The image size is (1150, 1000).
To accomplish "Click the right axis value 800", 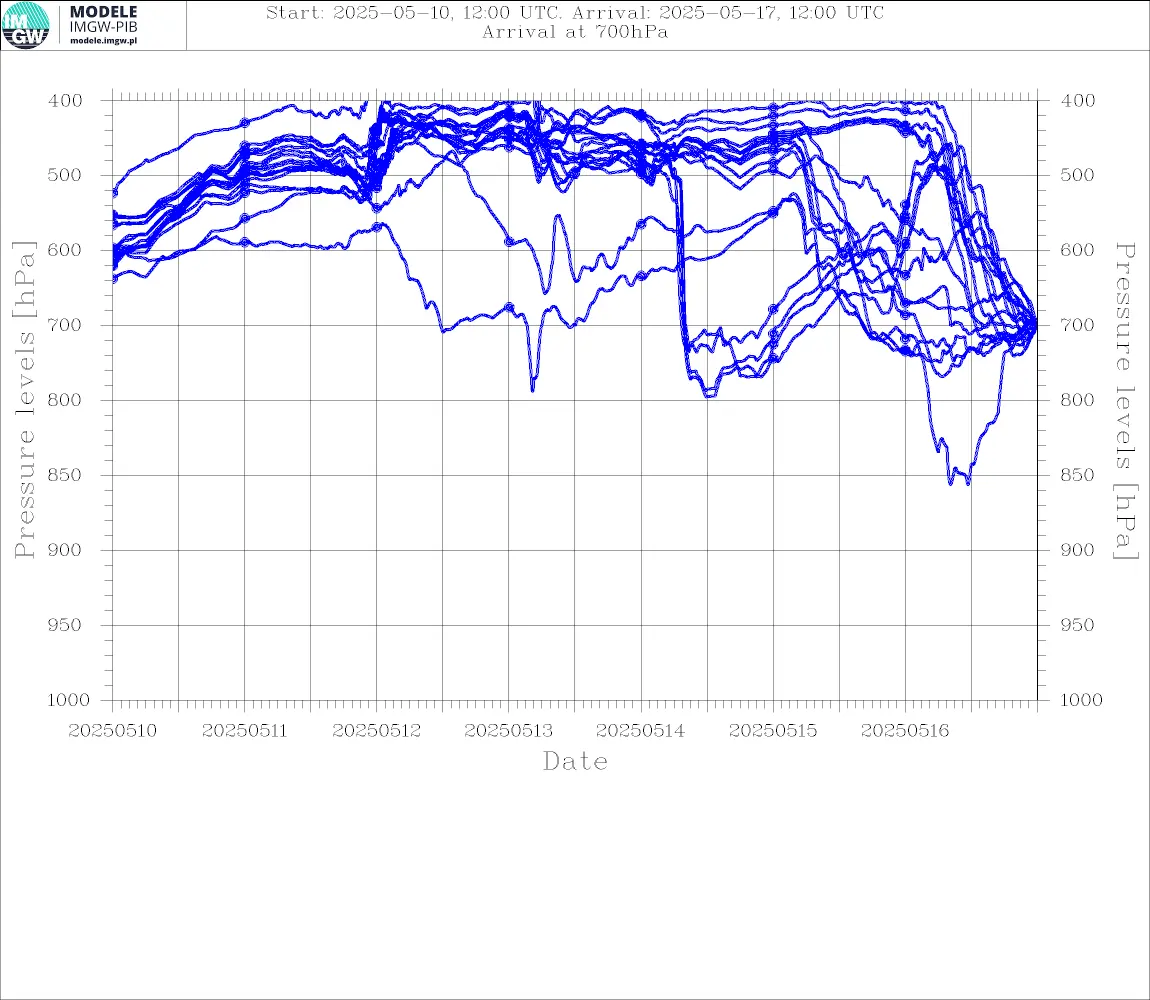I will click(1077, 400).
